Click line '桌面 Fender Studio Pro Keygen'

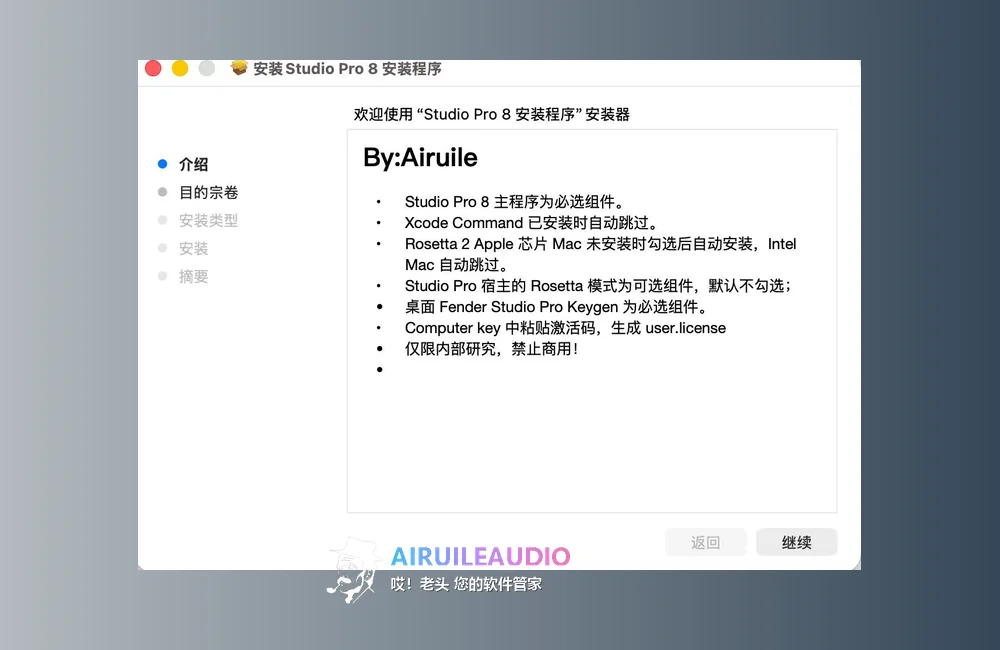(557, 307)
